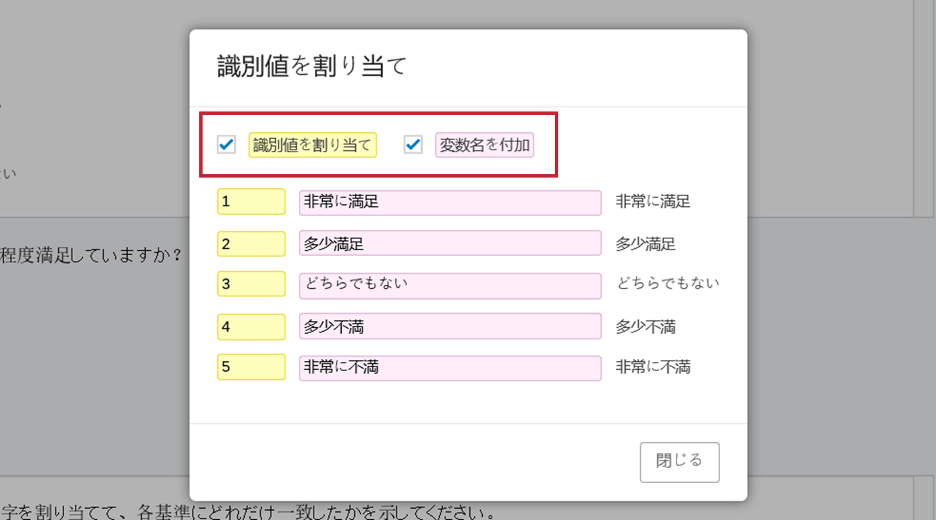Click the variable name field 多少満足
This screenshot has height=520, width=936.
click(x=450, y=244)
